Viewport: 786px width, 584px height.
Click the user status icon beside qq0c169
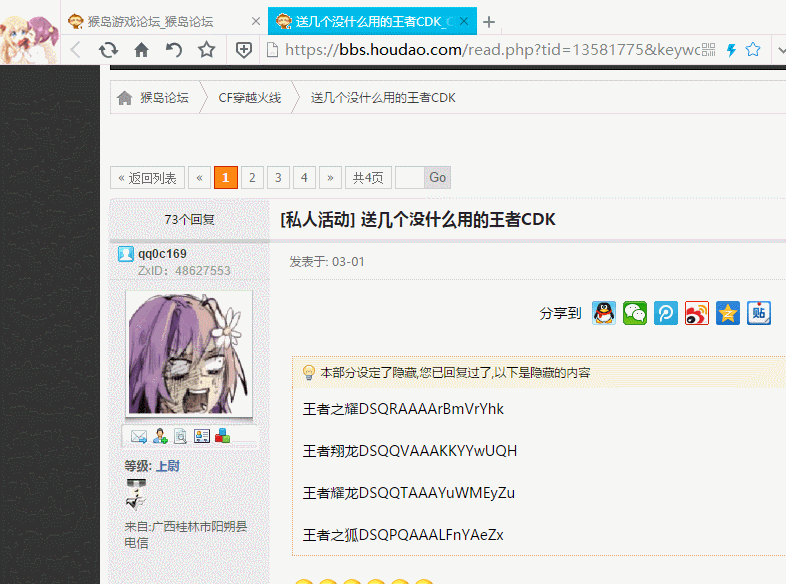pyautogui.click(x=126, y=254)
